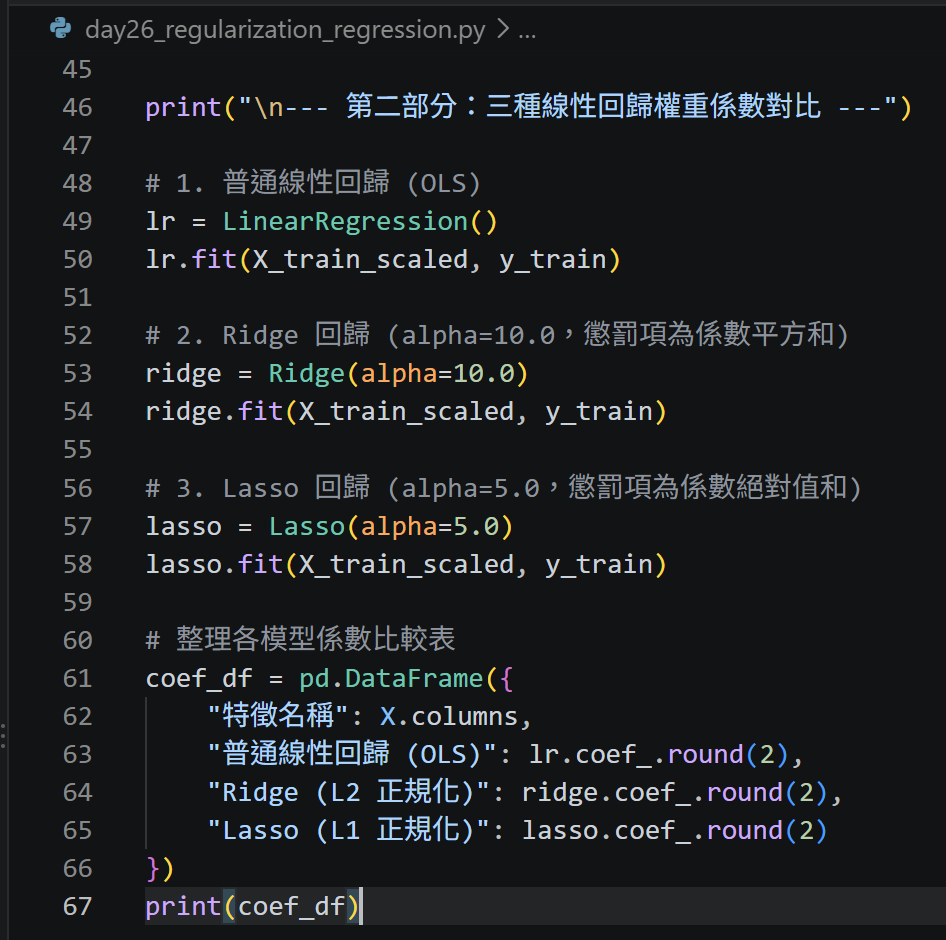The width and height of the screenshot is (946, 940).
Task: Click the coef_df variable on line 61
Action: coord(199,678)
